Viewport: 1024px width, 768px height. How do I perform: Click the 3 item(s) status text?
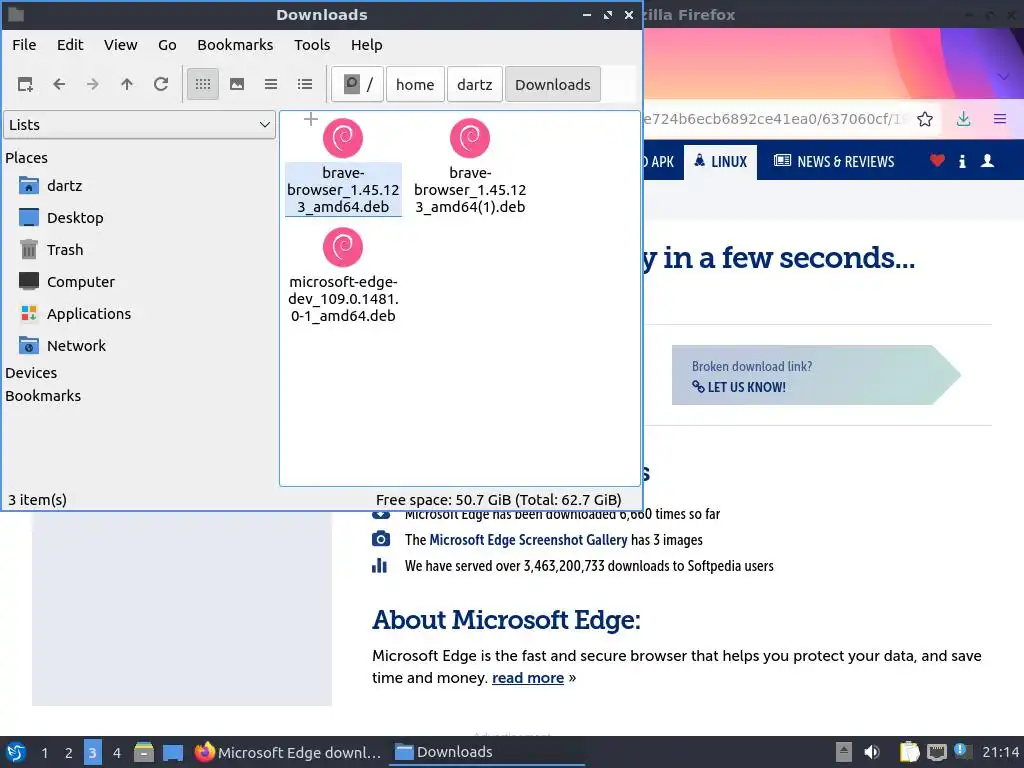coord(37,500)
